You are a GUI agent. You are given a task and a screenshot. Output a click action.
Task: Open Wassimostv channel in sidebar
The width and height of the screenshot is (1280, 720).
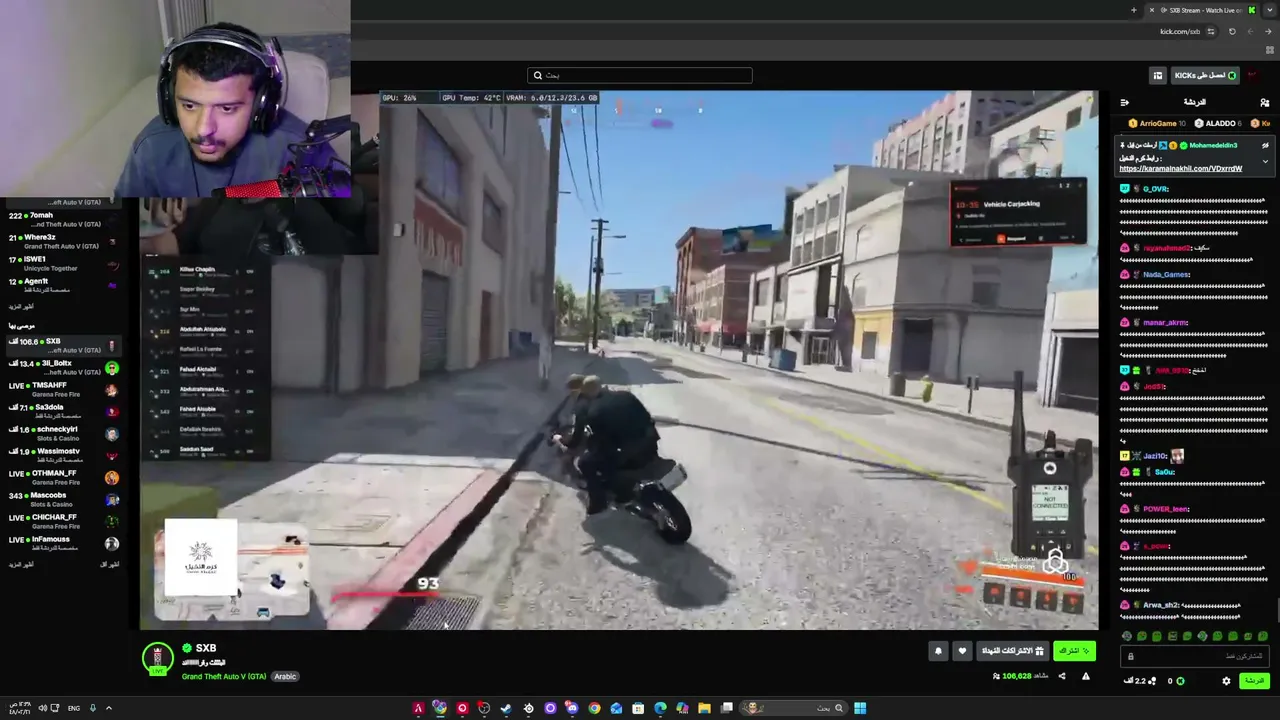tap(62, 455)
